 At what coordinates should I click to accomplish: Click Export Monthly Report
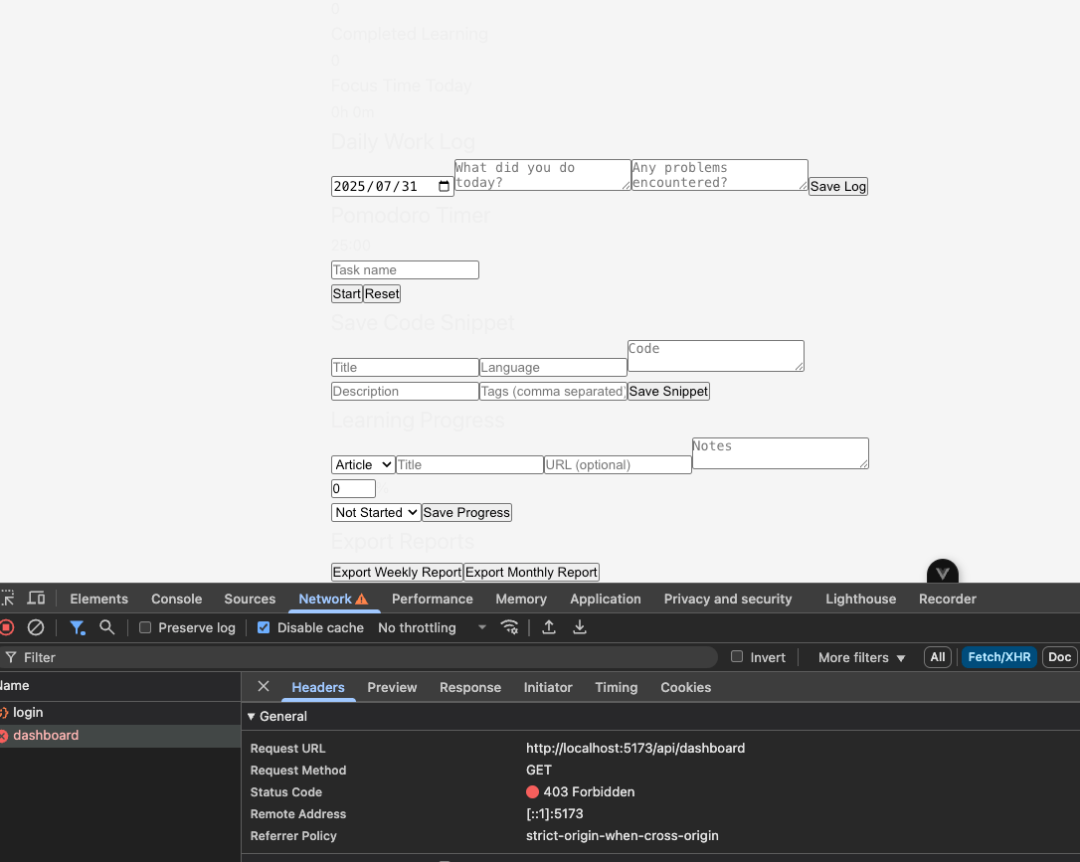tap(531, 572)
